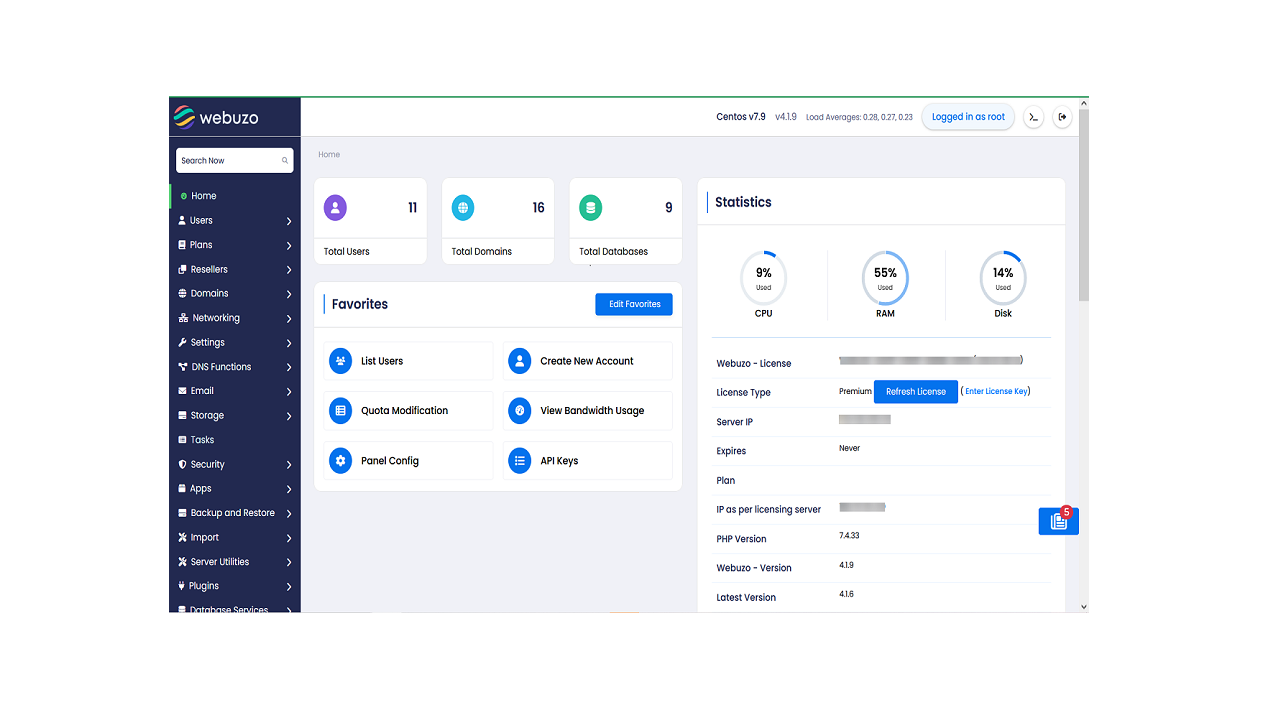
Task: Click the purple Total Users icon
Action: point(336,208)
